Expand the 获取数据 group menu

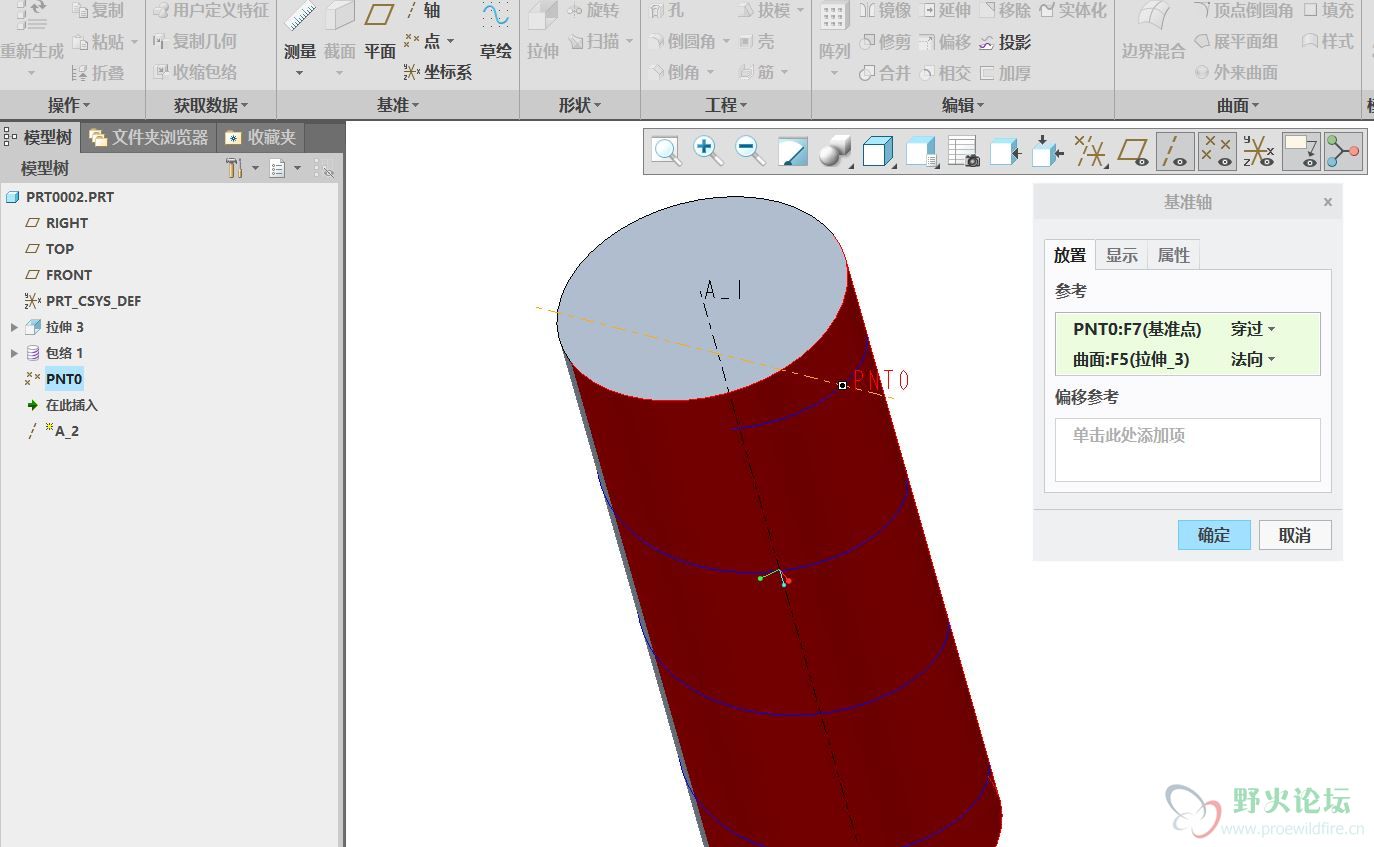coord(211,105)
